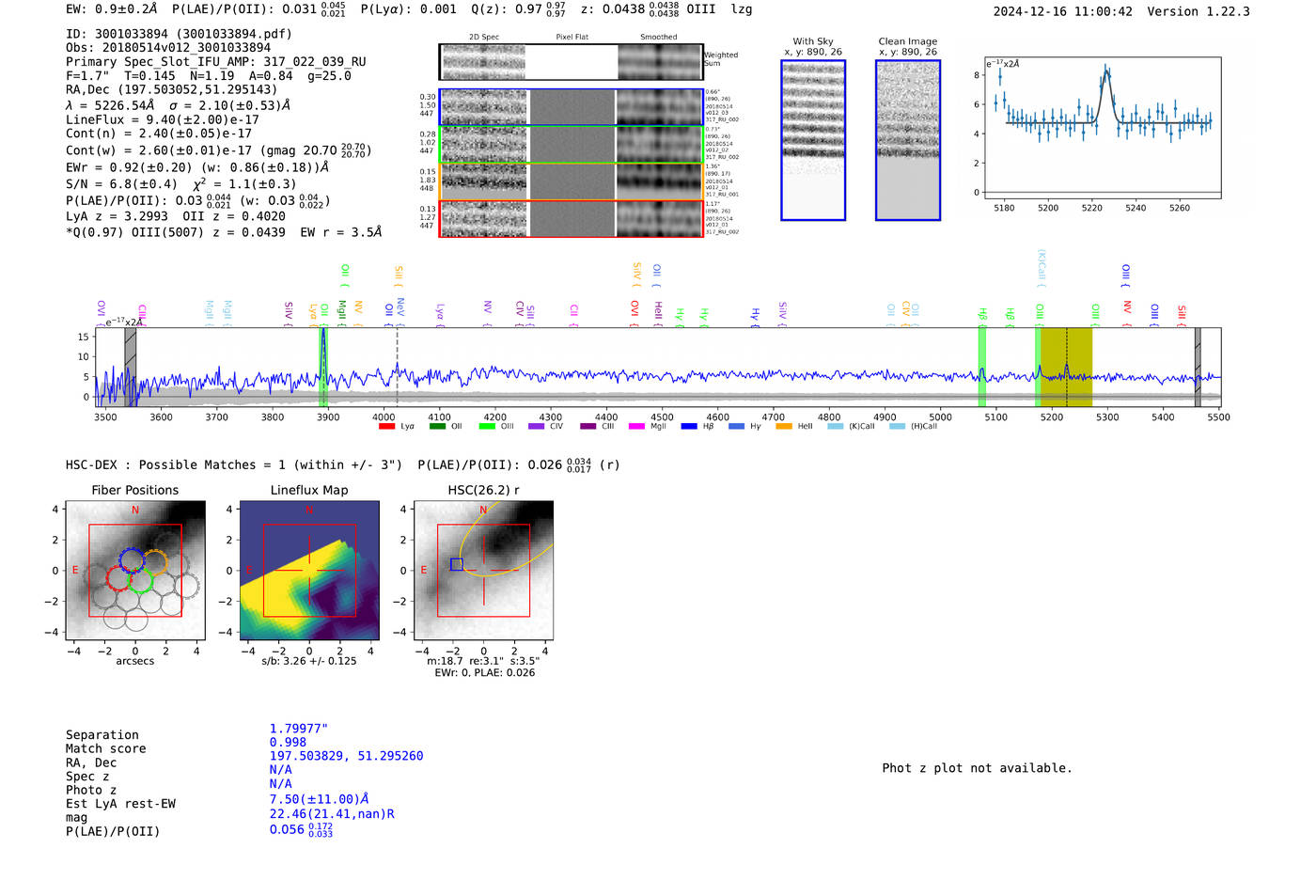Viewport: 1316px width, 896px height.
Task: Open the Weighted Sum 2D spectrum strip
Action: click(x=571, y=62)
